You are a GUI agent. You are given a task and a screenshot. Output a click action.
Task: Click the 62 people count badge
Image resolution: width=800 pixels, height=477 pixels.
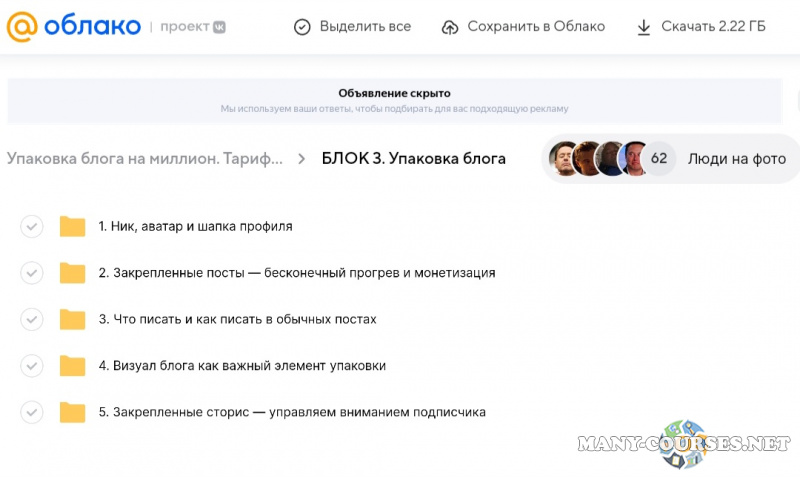click(659, 159)
